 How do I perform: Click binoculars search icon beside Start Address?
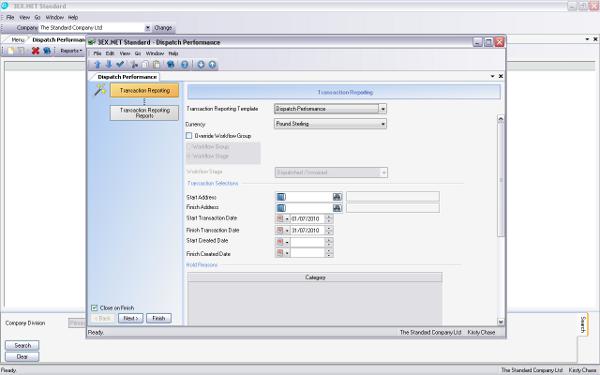coord(337,197)
